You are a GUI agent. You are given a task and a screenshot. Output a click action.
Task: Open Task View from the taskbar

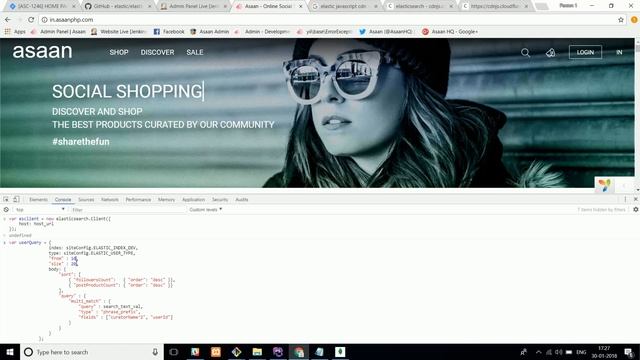[173, 352]
